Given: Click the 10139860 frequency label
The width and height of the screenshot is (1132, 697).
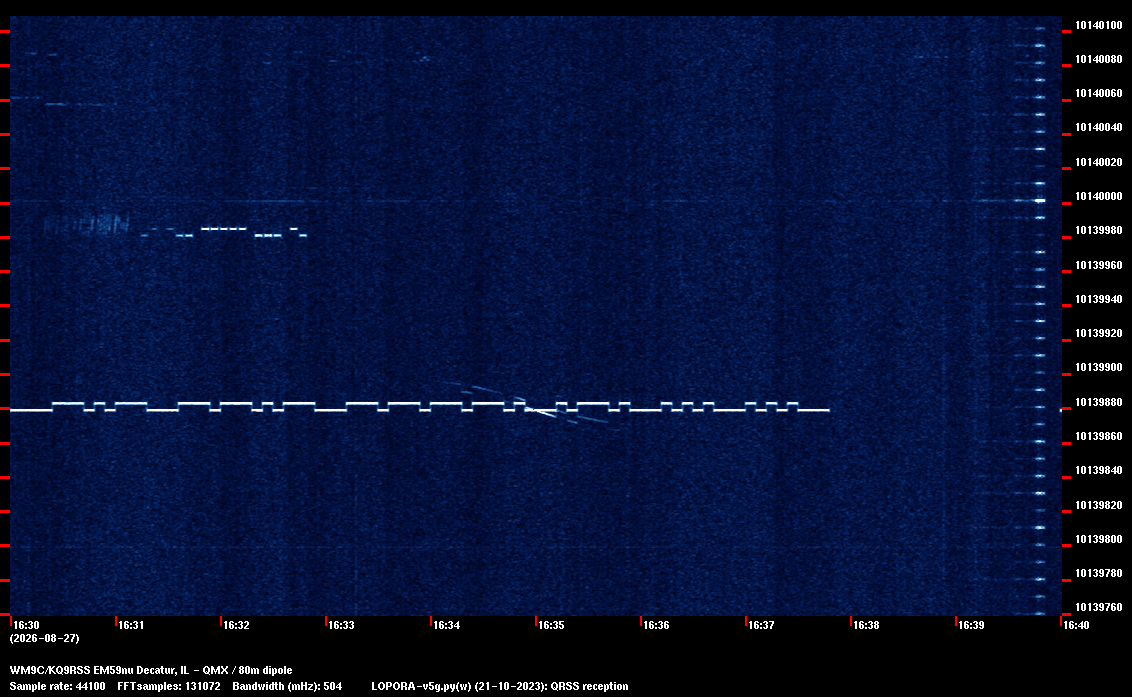Looking at the screenshot, I should click(x=1099, y=436).
